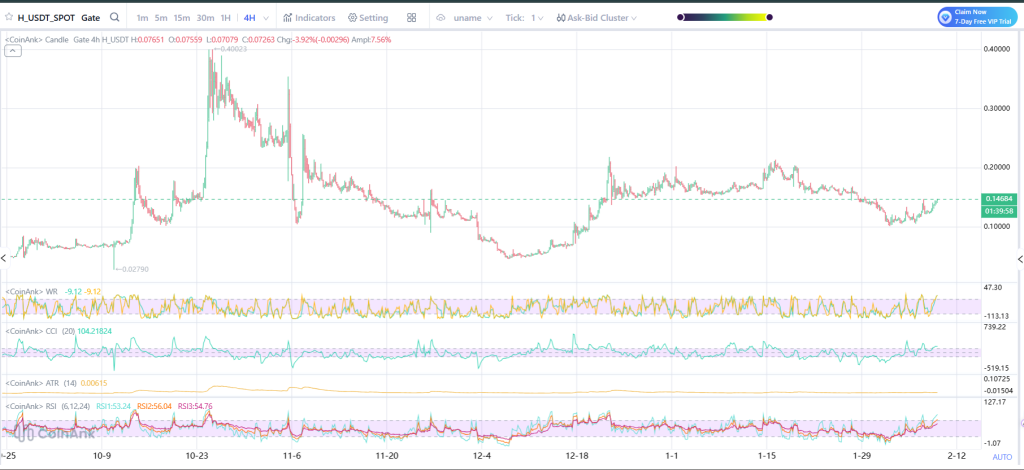The image size is (1024, 470).
Task: Open the Indicators chart icon
Action: [288, 18]
